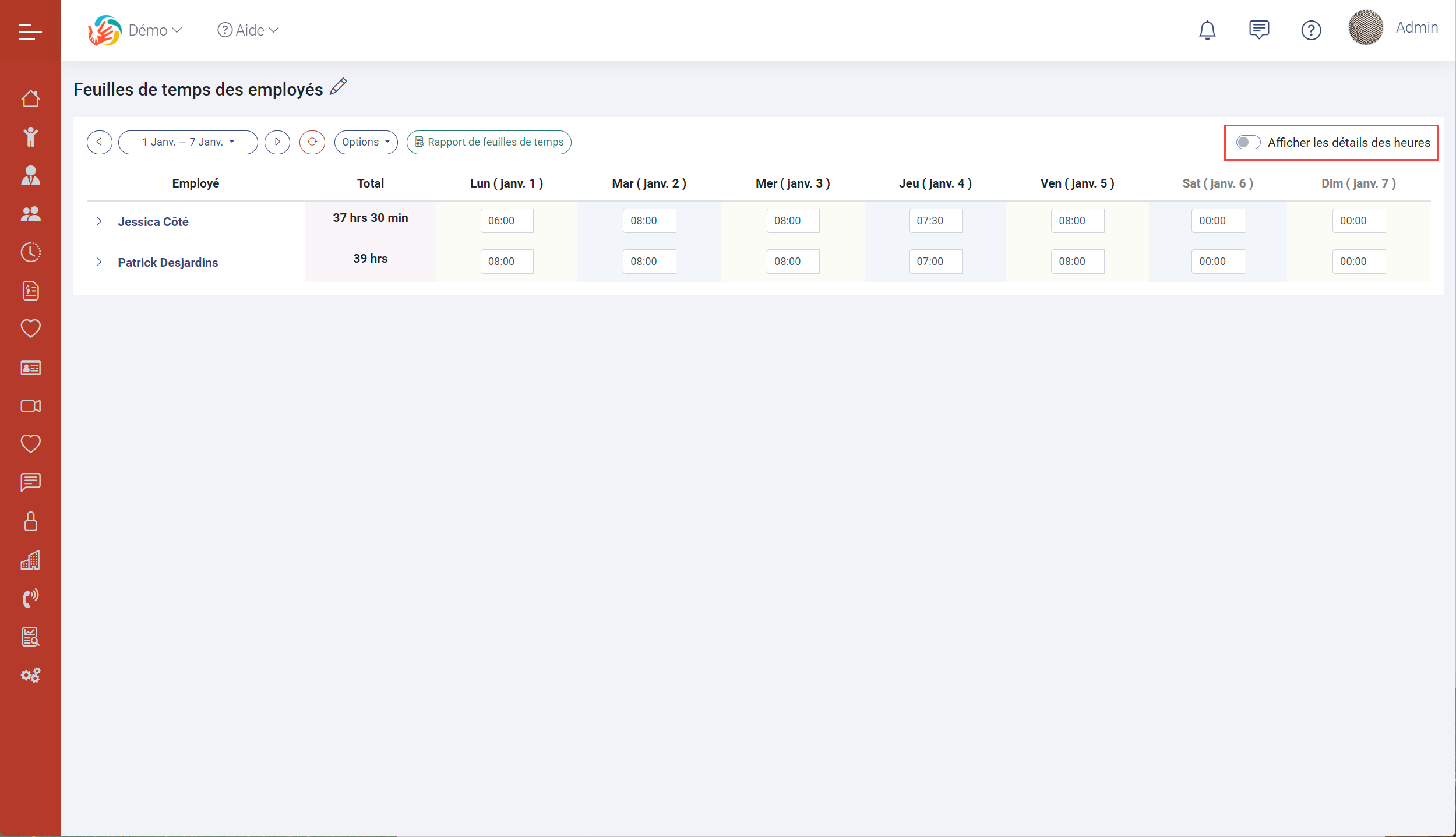Click the red refresh button
Viewport: 1456px width, 837px height.
(x=312, y=142)
